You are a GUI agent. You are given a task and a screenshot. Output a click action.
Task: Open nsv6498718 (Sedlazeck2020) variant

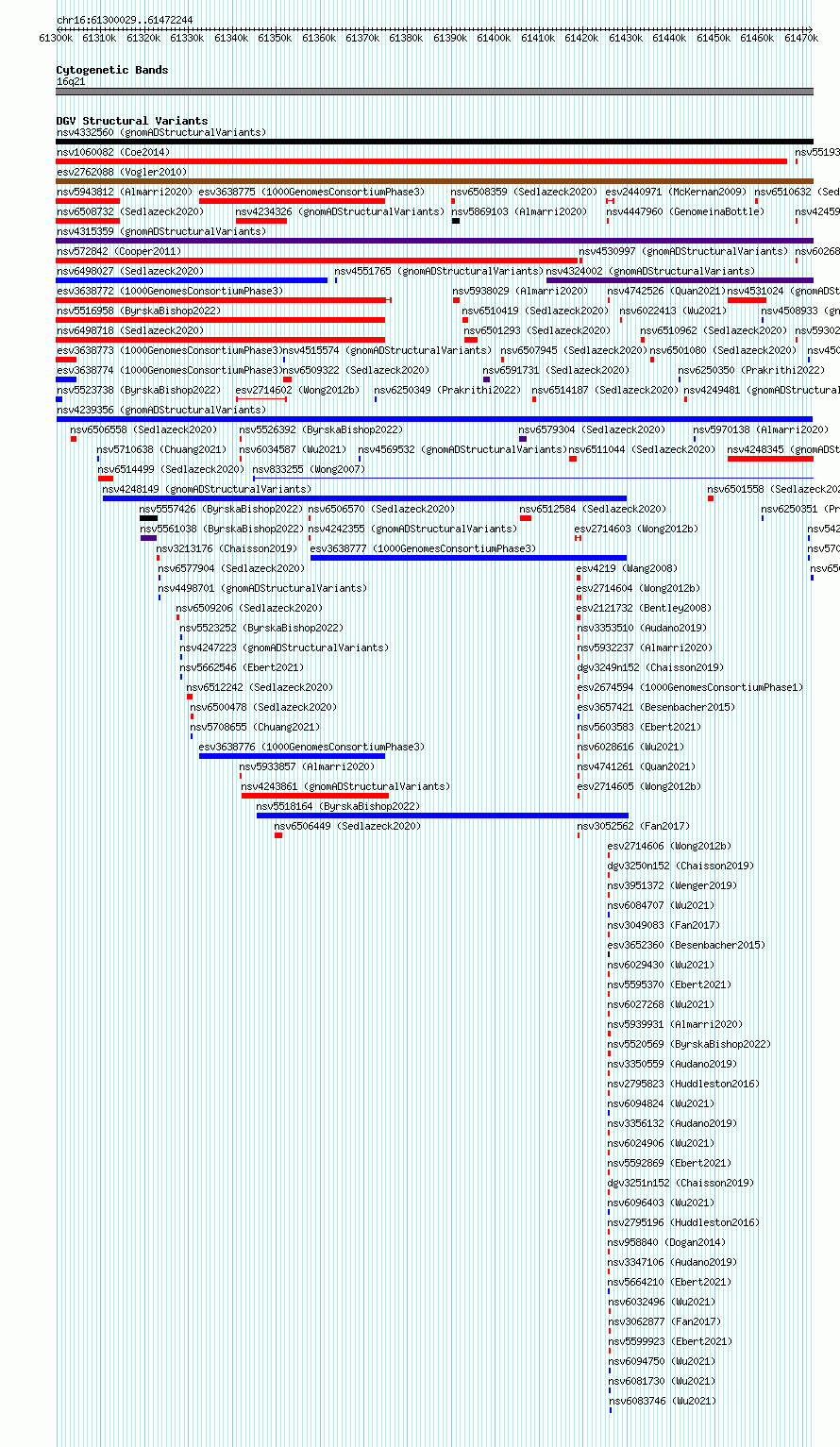click(x=130, y=330)
